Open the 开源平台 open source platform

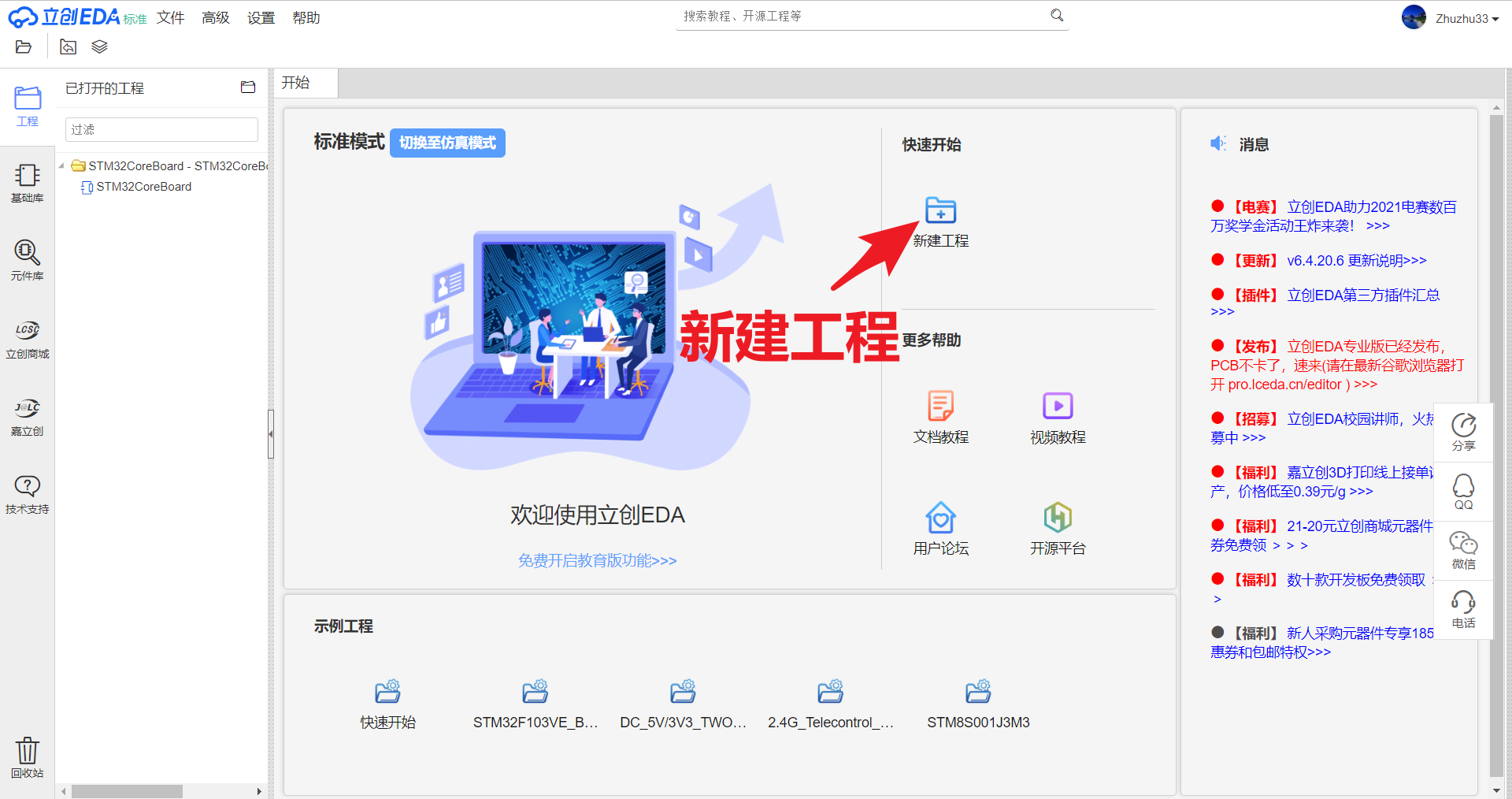(1057, 528)
